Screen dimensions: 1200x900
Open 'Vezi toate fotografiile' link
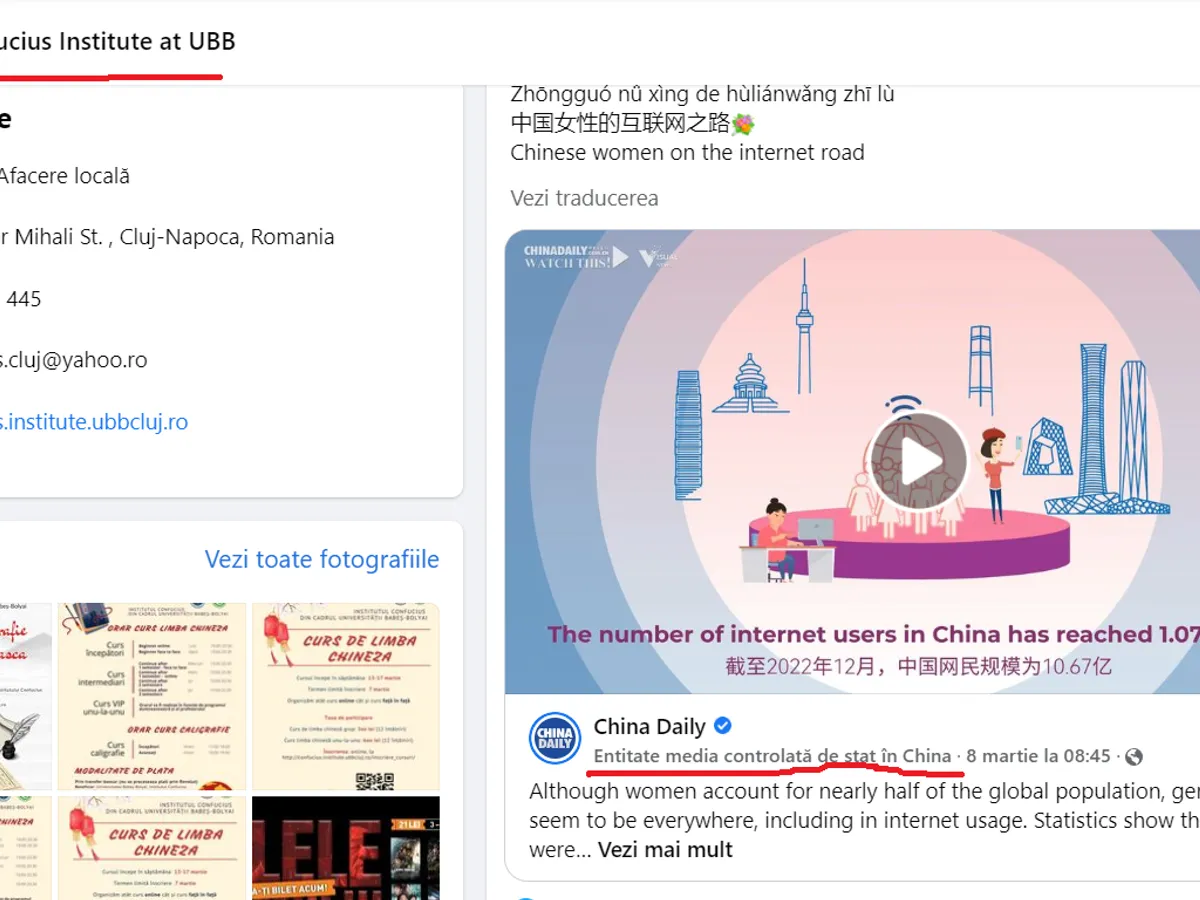point(322,559)
